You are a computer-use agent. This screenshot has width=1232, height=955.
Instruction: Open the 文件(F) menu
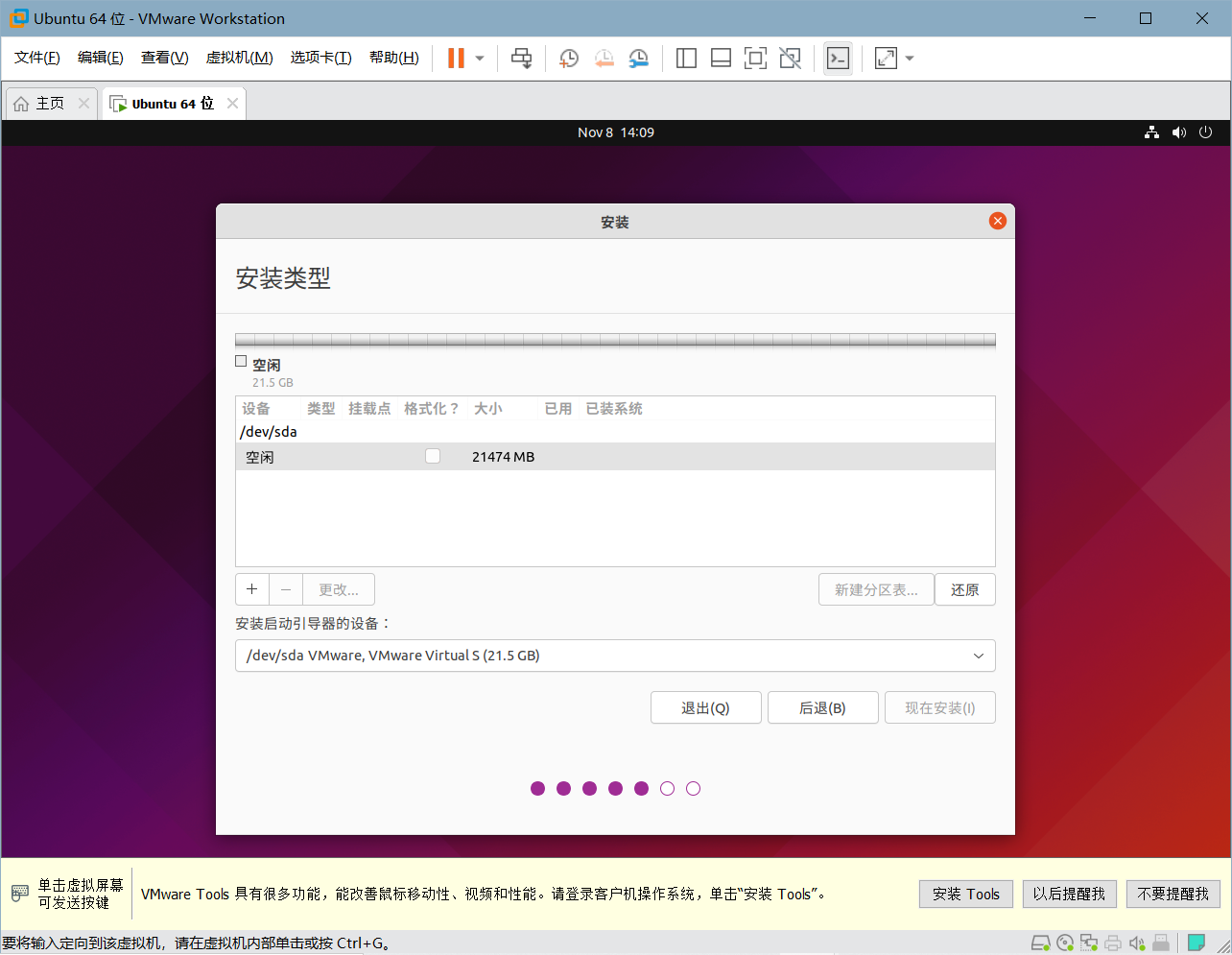click(x=37, y=58)
